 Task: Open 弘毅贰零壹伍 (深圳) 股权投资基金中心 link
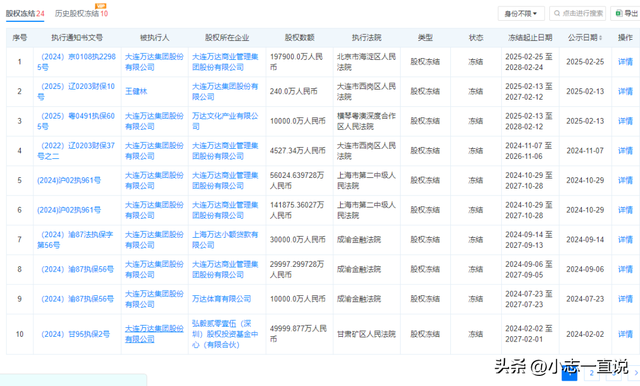tap(225, 334)
